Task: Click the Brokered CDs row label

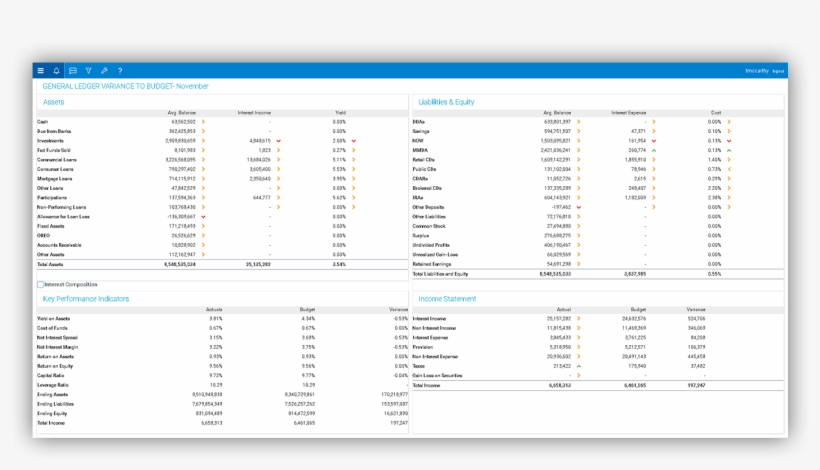Action: tap(427, 188)
